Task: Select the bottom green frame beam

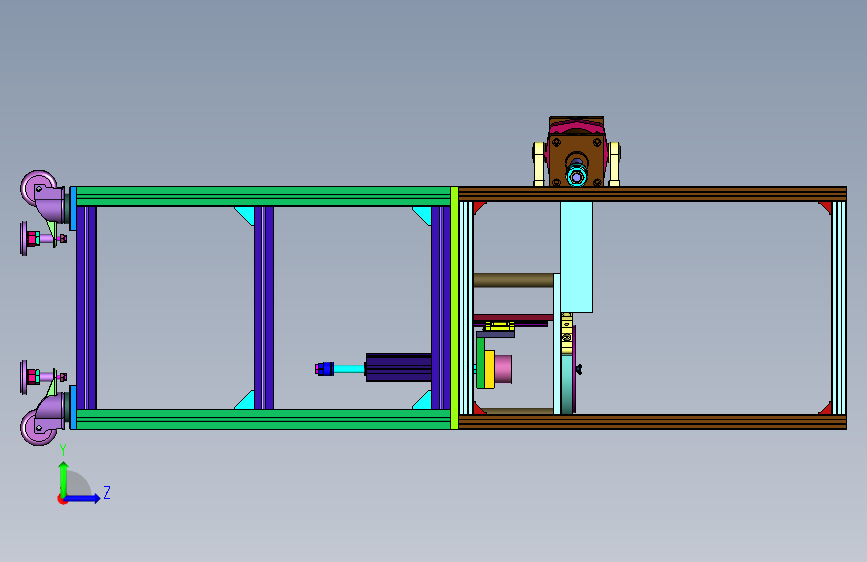Action: (263, 419)
